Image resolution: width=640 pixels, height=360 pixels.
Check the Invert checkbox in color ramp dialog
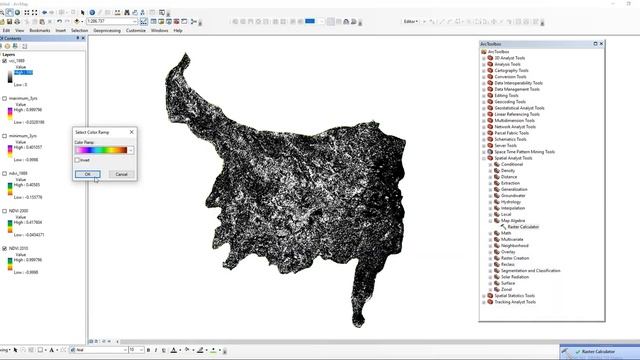click(77, 160)
